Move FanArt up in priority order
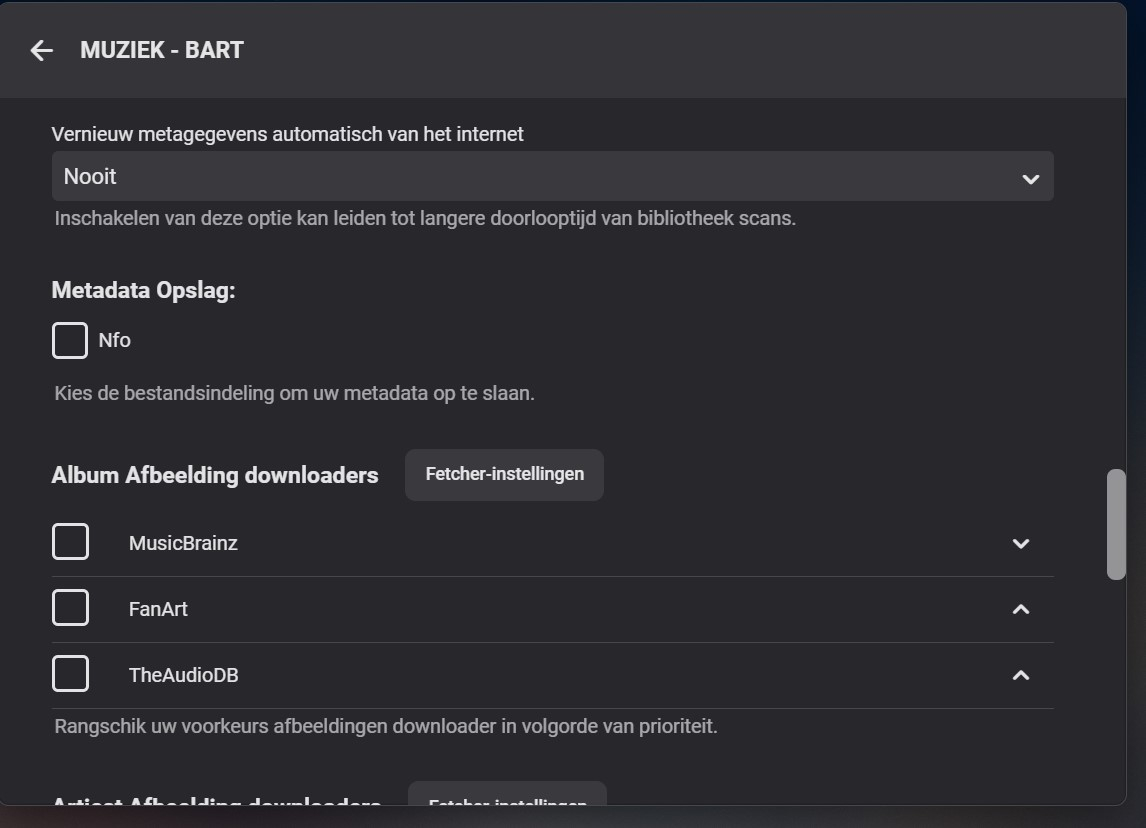The height and width of the screenshot is (828, 1146). 1020,609
